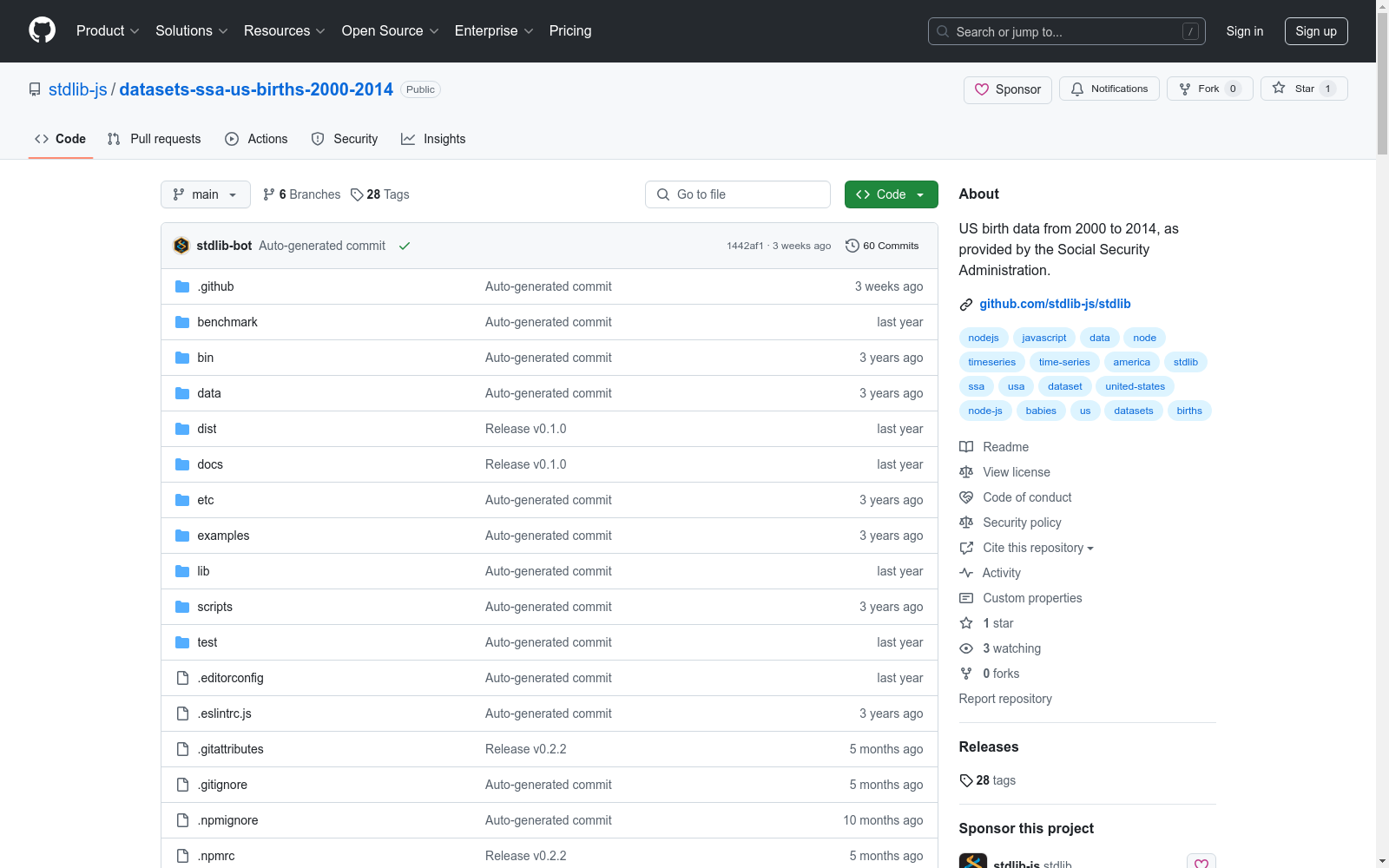The width and height of the screenshot is (1389, 868).
Task: Open commit hash 1442af1
Action: pyautogui.click(x=745, y=246)
